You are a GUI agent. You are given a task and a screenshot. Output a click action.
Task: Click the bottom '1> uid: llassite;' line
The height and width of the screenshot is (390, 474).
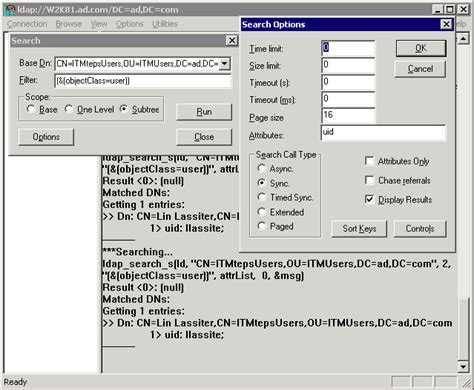(x=187, y=335)
